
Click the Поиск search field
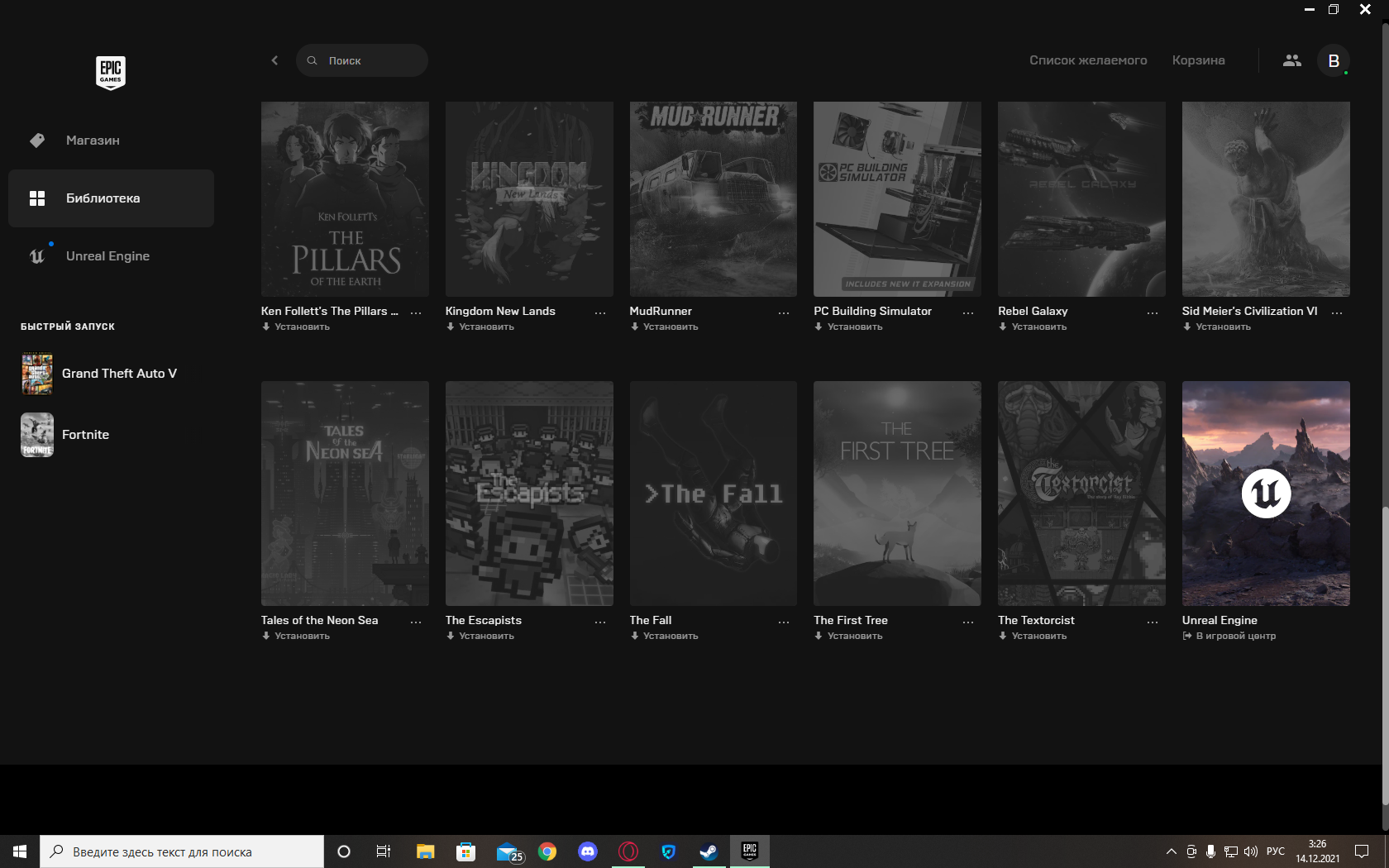point(362,60)
